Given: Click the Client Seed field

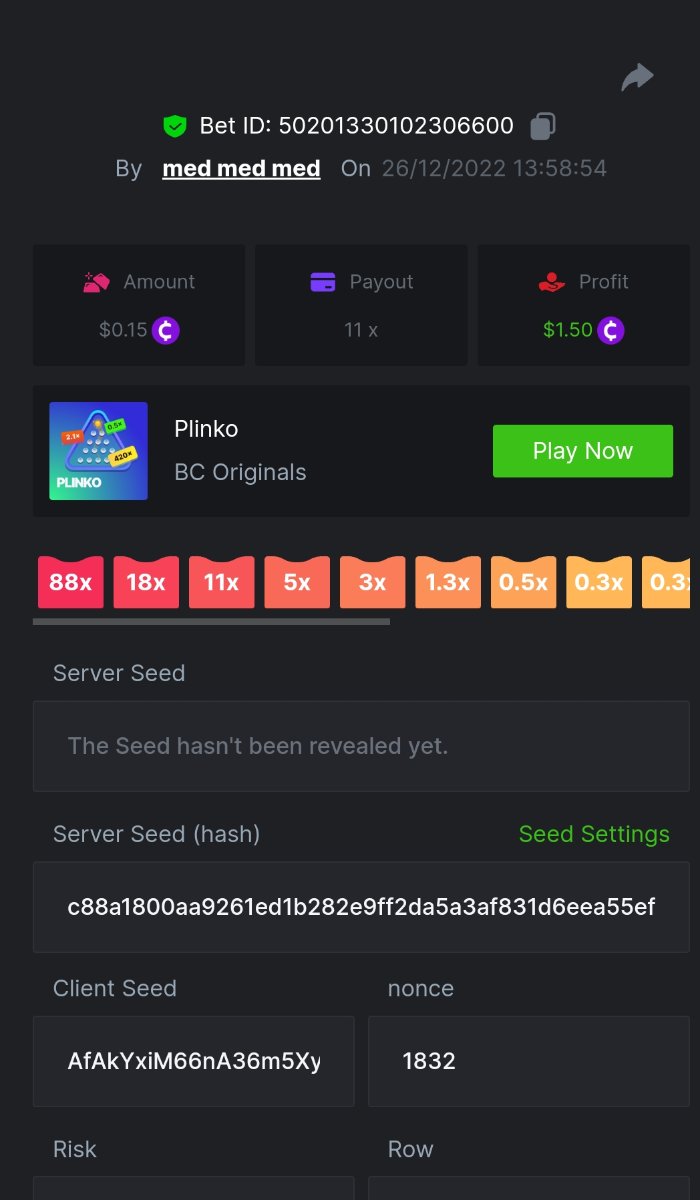Looking at the screenshot, I should click(194, 1061).
